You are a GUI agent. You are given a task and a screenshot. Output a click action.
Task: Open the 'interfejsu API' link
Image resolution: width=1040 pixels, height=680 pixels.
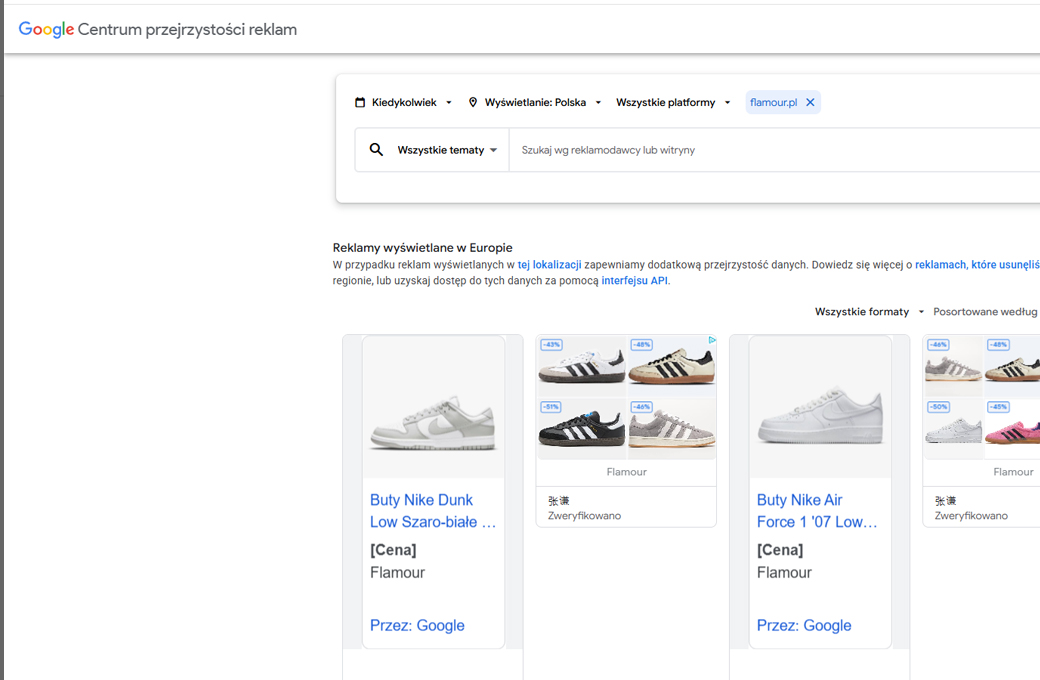click(x=634, y=281)
